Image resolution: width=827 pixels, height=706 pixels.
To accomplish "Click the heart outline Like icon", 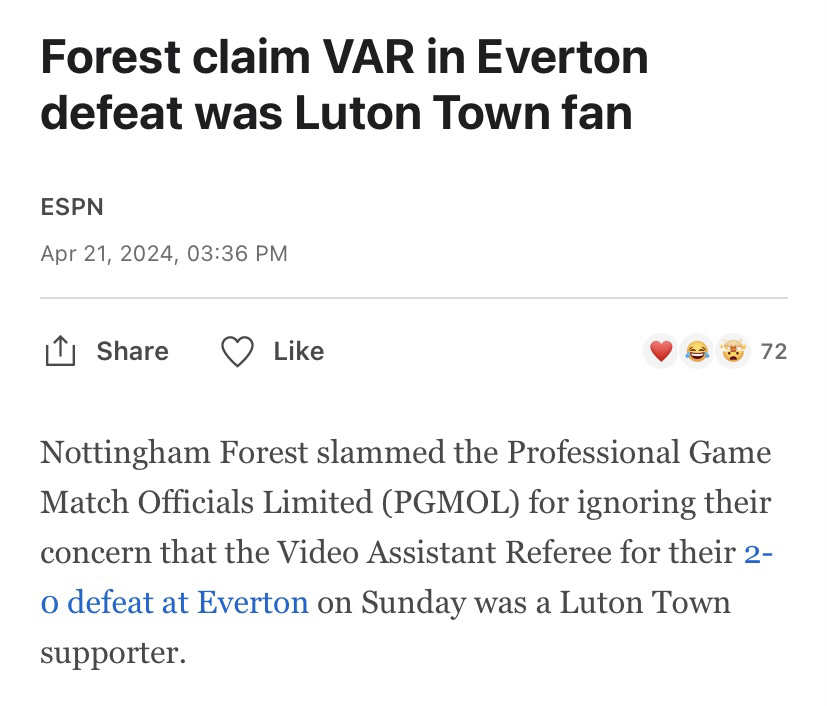I will tap(237, 351).
